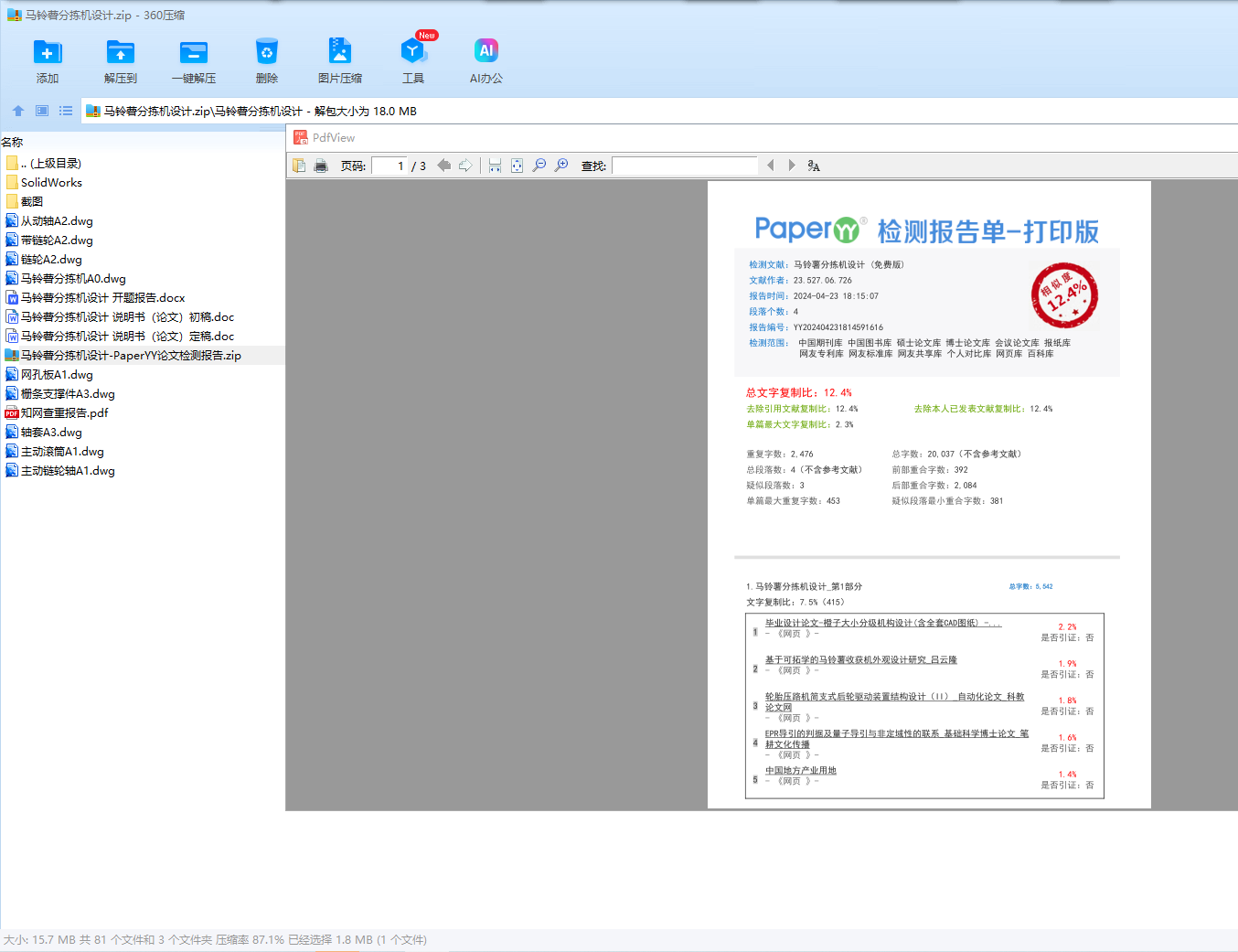Open link 中国地方产业用地
This screenshot has width=1238, height=952.
(801, 770)
